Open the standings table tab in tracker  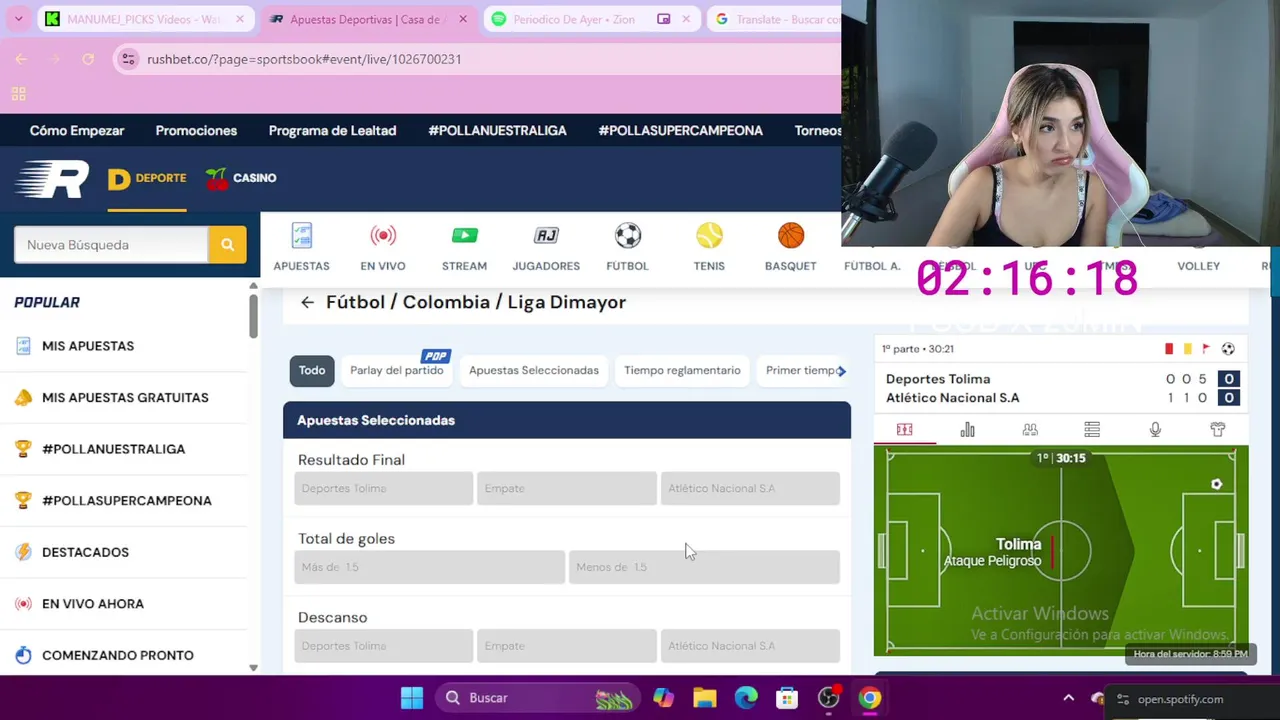point(1092,430)
